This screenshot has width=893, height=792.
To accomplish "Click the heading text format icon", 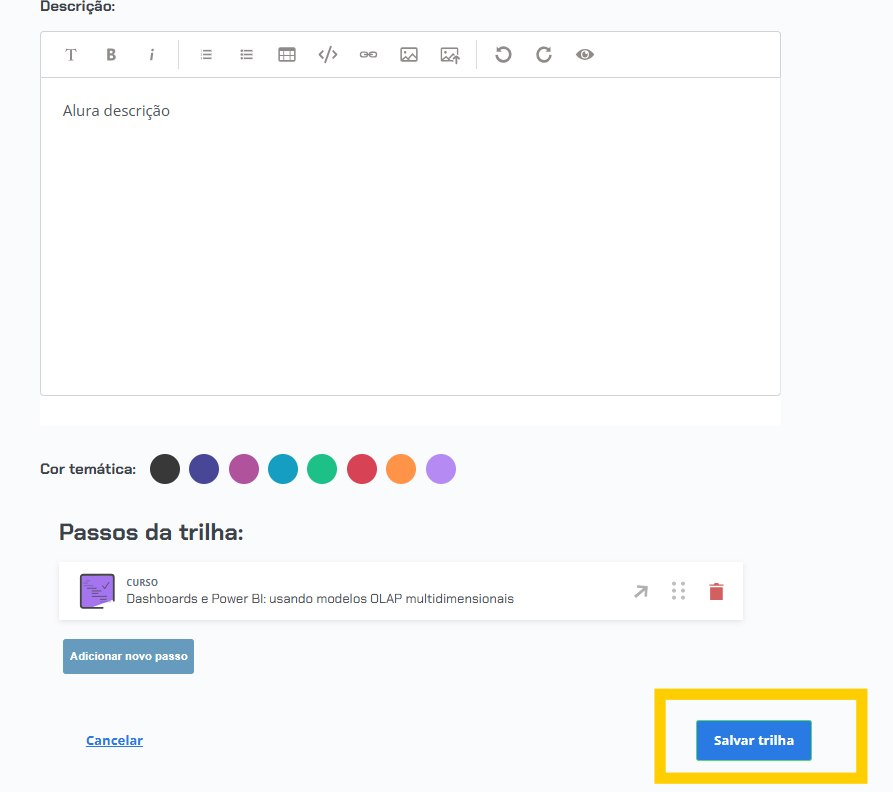I will [x=71, y=55].
